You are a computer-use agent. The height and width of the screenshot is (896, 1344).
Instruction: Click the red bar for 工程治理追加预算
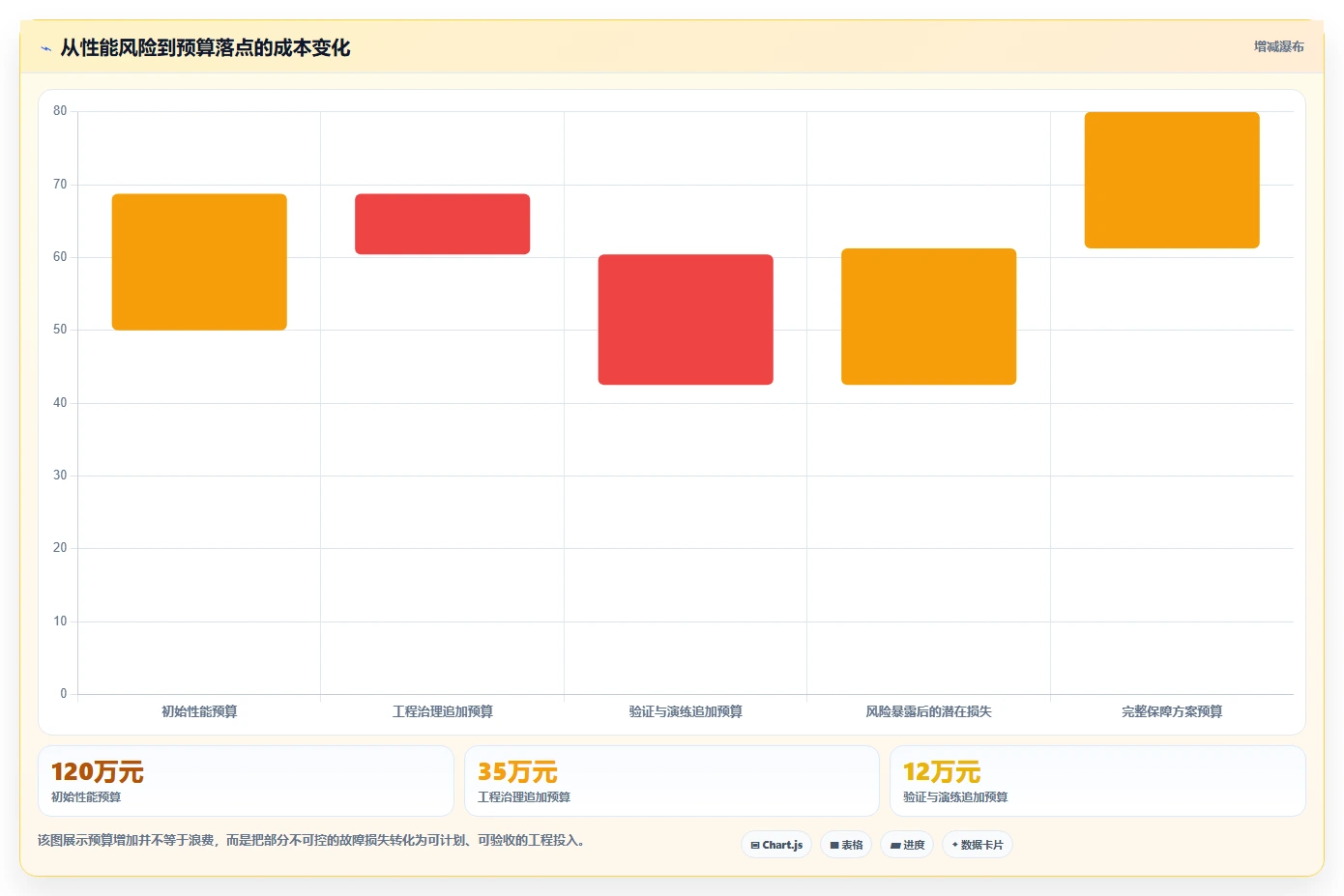442,224
